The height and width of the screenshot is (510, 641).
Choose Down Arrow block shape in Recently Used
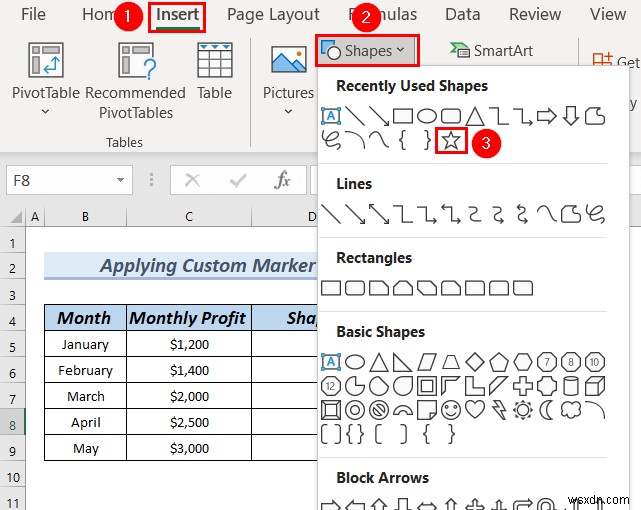[571, 116]
